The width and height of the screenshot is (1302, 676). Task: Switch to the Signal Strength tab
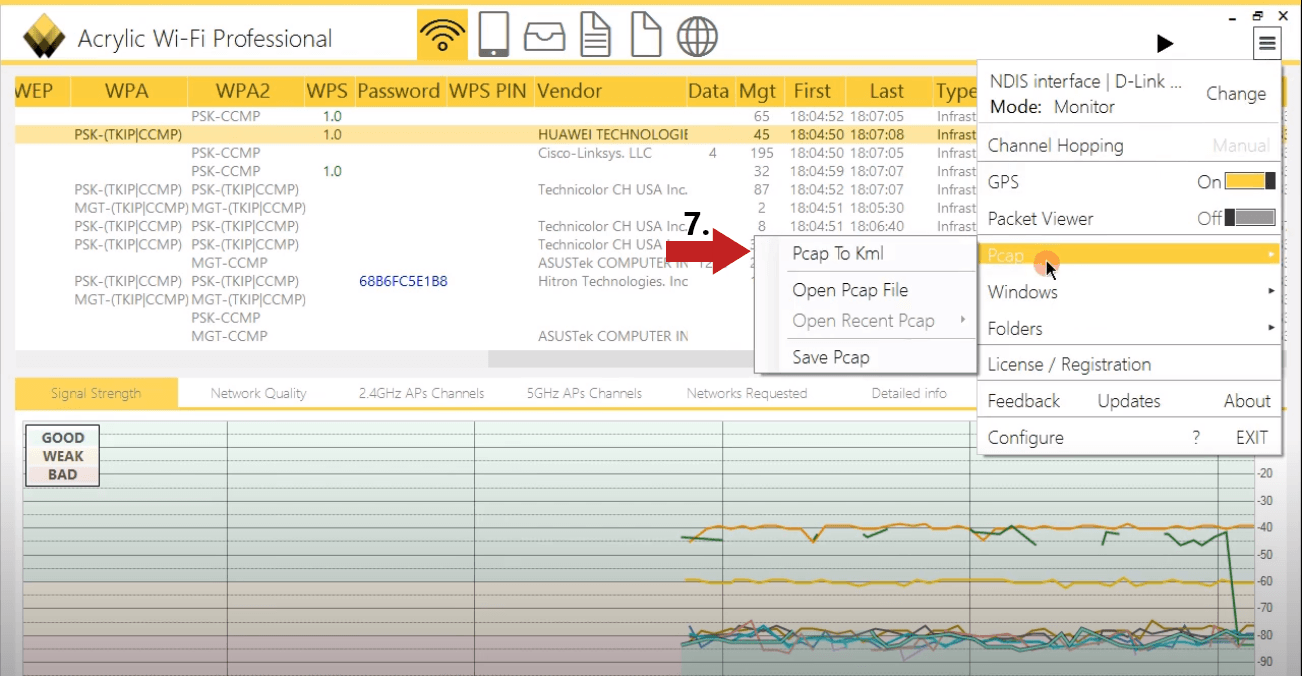point(96,393)
